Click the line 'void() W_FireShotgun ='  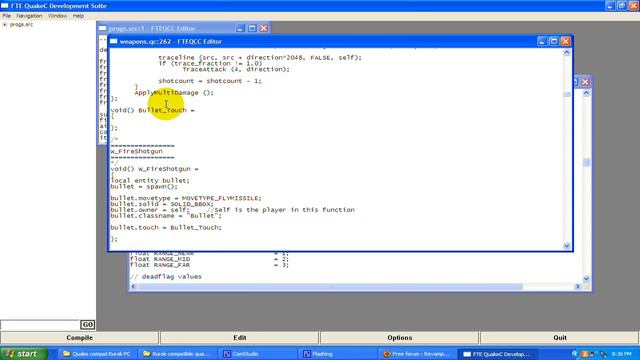pyautogui.click(x=154, y=169)
